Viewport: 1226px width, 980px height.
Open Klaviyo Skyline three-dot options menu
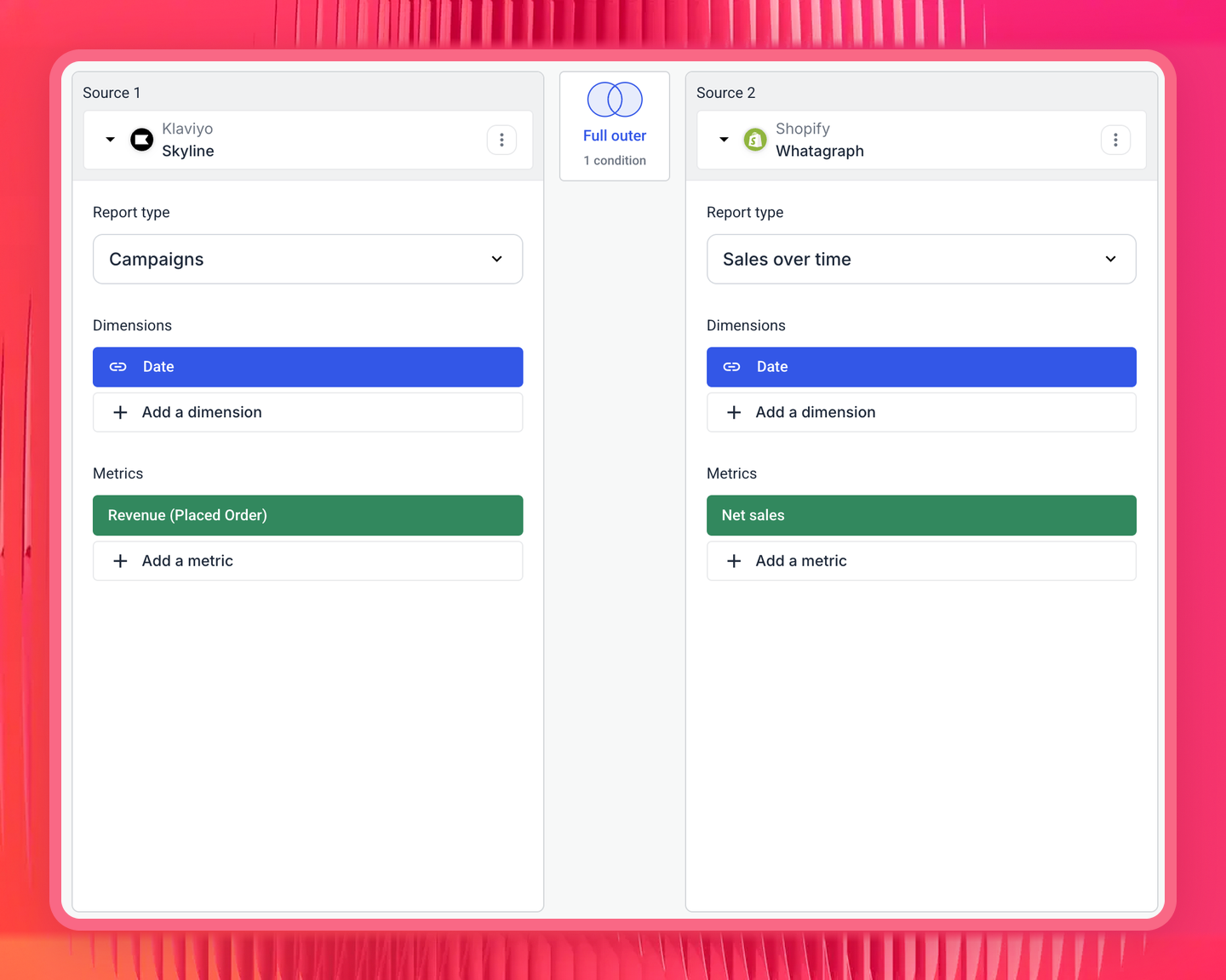(501, 140)
